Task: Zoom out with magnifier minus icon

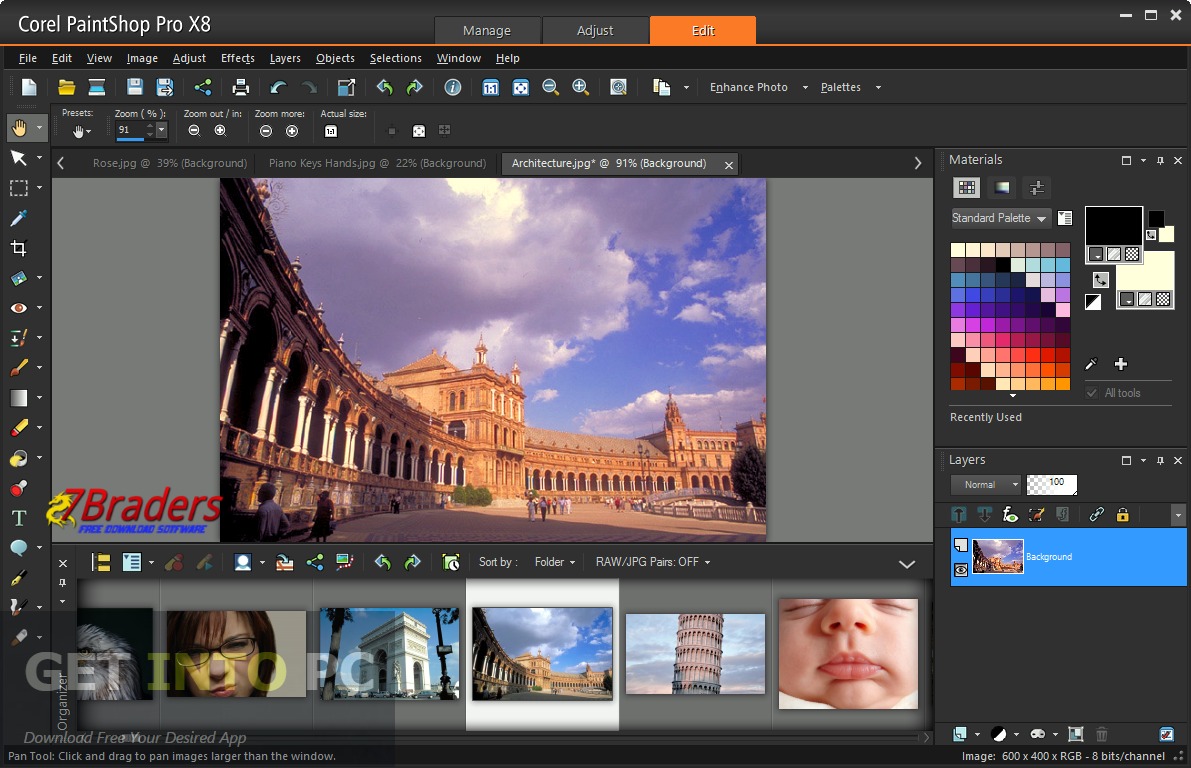Action: point(551,87)
